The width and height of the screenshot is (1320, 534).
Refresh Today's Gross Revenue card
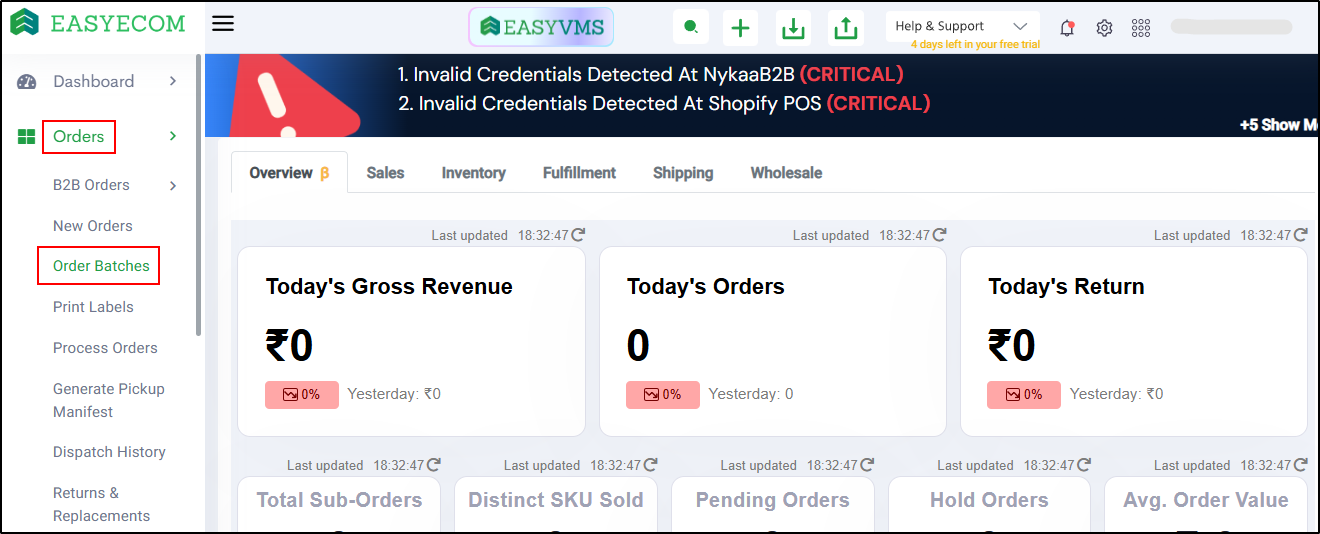[578, 235]
